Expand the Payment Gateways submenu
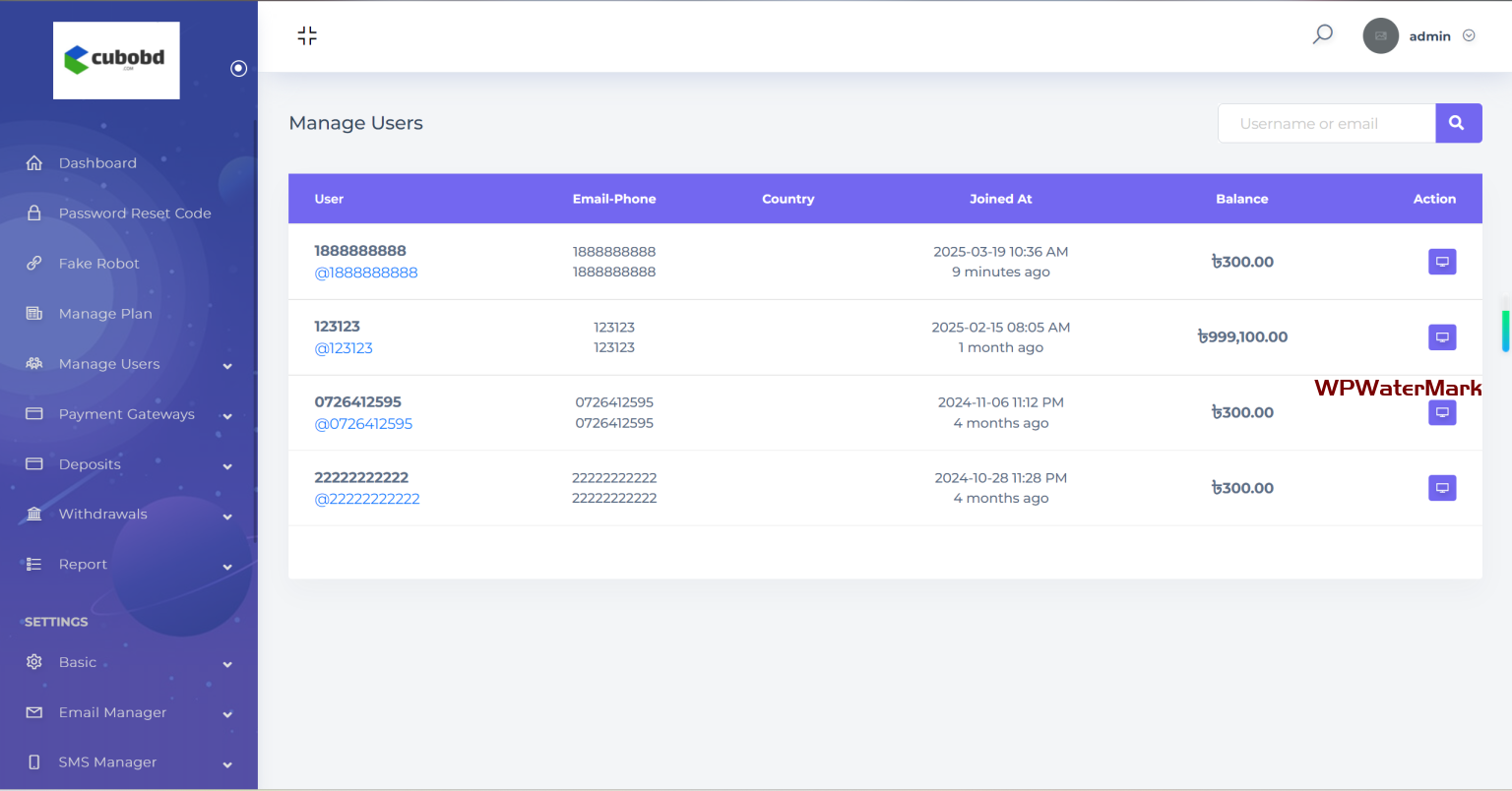 [x=227, y=416]
